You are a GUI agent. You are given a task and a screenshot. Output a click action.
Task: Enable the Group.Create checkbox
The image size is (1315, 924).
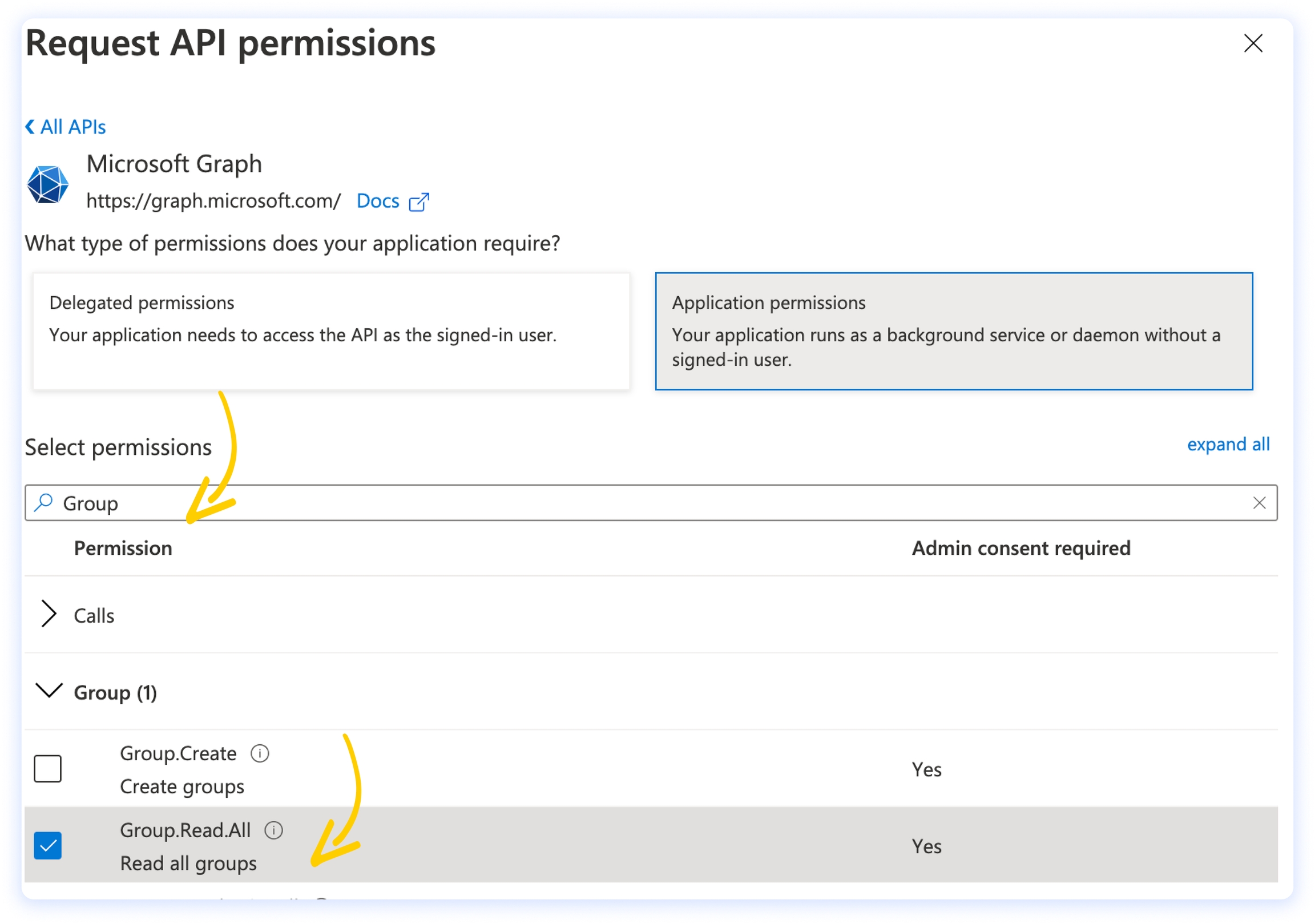point(47,769)
